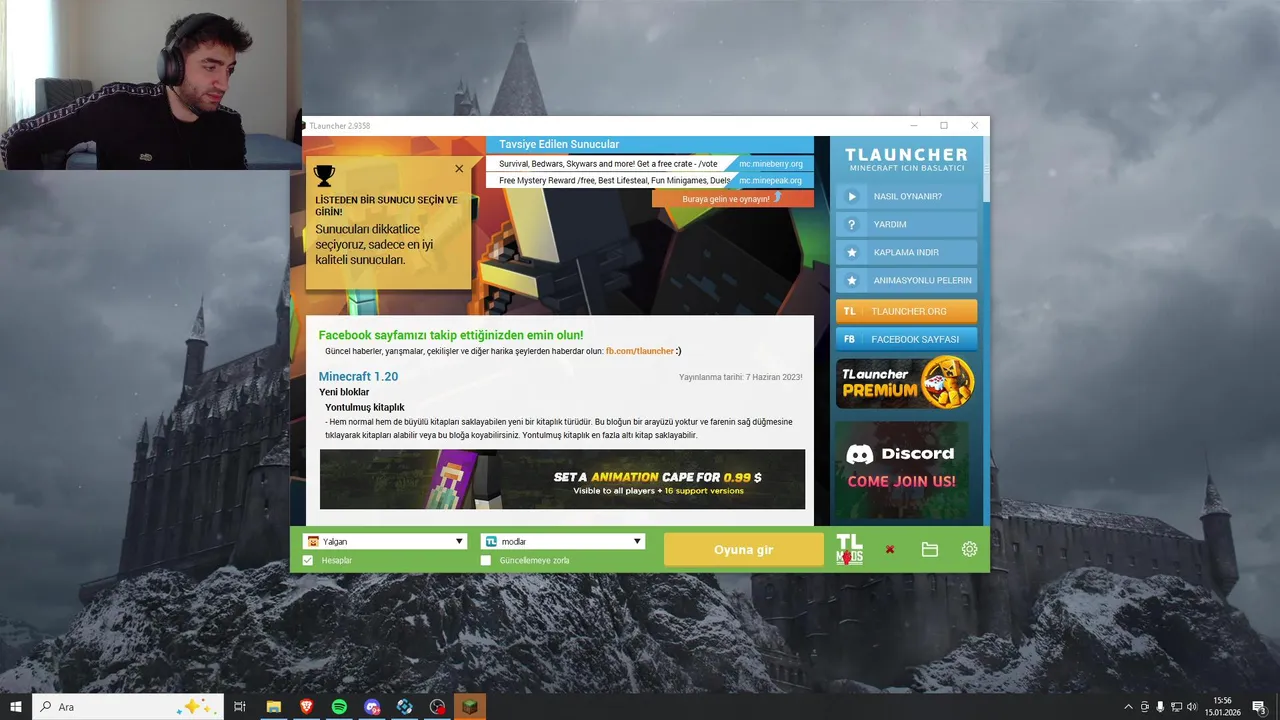The image size is (1280, 720).
Task: Open the game folder icon
Action: pyautogui.click(x=929, y=549)
